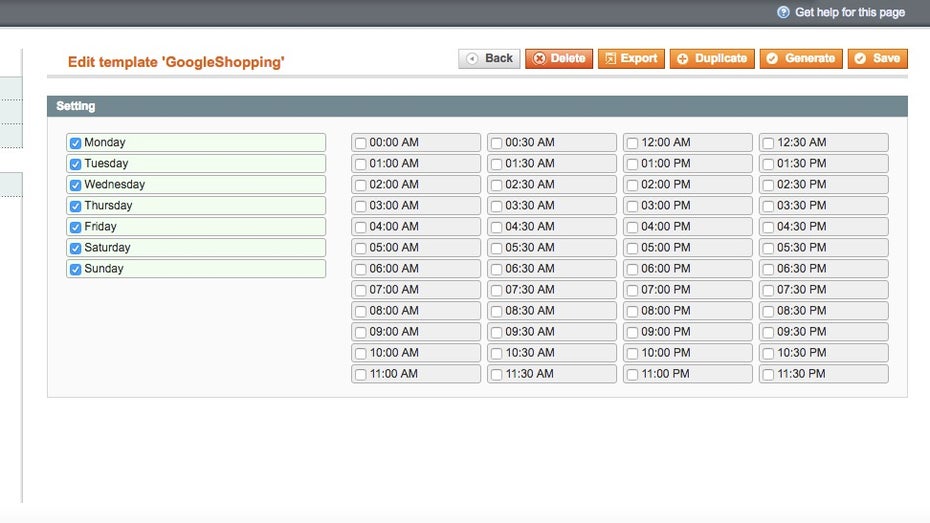Image resolution: width=930 pixels, height=523 pixels.
Task: Open 'Get help for this page' link
Action: tap(849, 13)
